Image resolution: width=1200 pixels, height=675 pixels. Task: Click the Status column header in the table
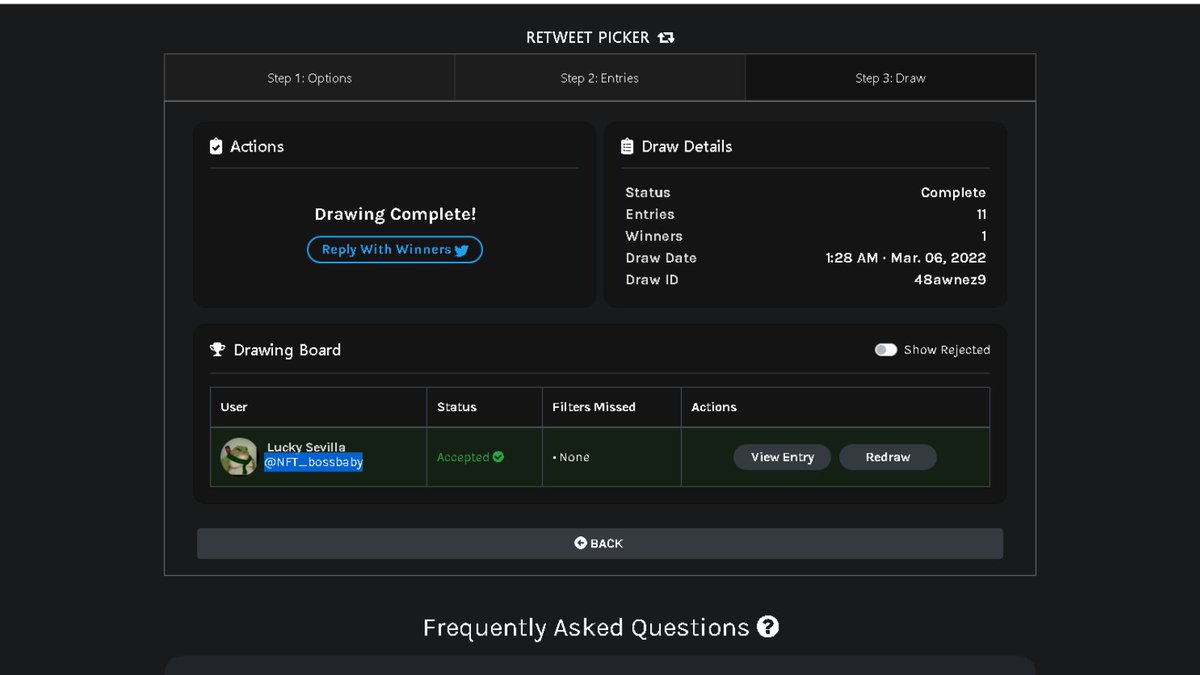(x=457, y=407)
